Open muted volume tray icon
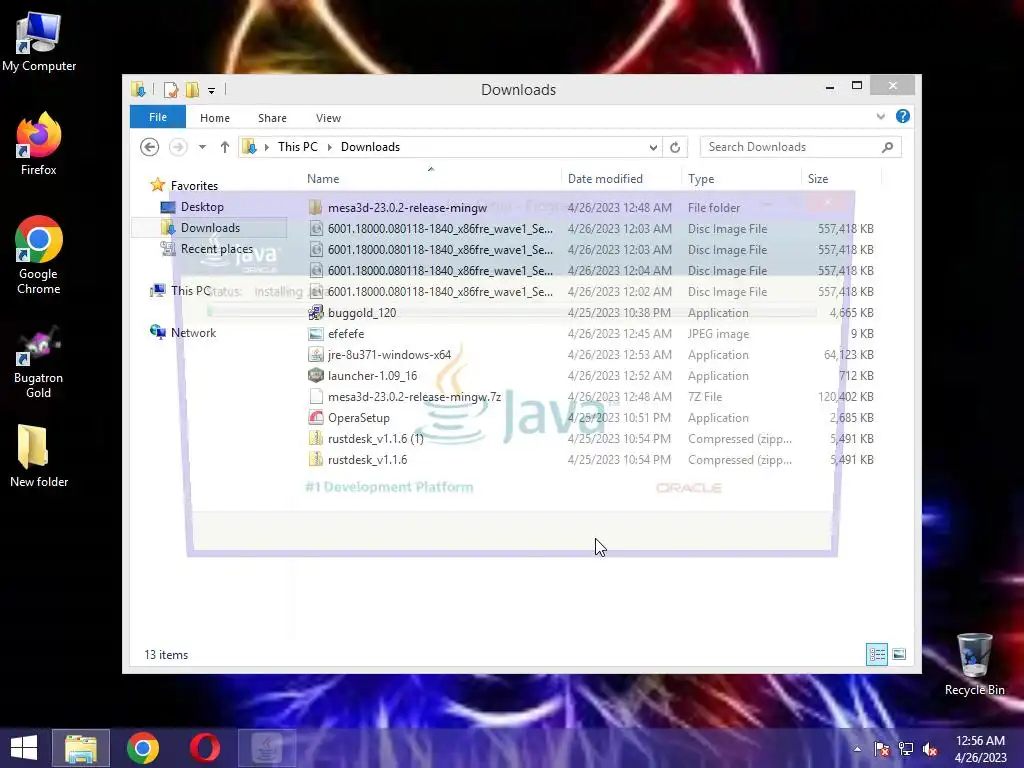 tap(930, 749)
